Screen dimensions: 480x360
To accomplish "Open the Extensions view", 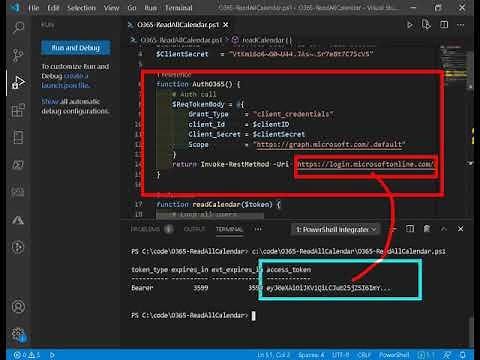I will coord(18,110).
